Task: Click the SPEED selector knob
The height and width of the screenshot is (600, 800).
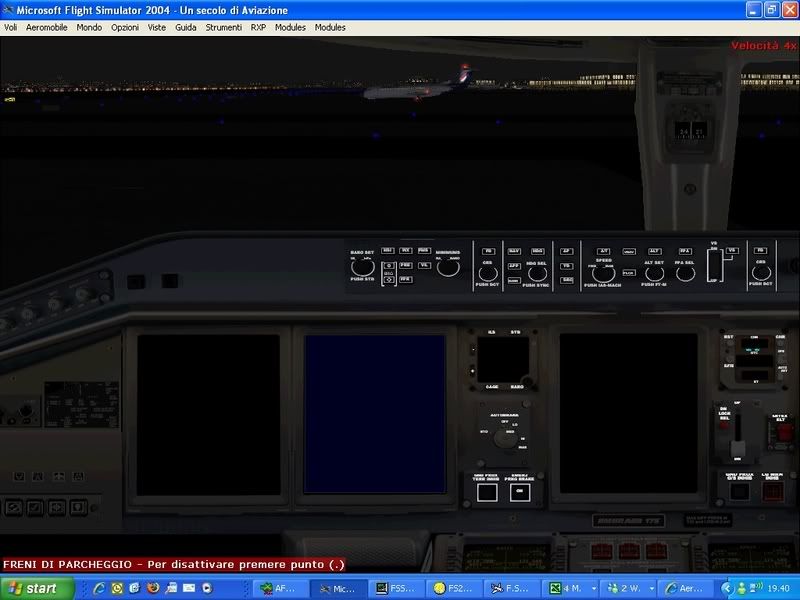Action: (x=603, y=274)
